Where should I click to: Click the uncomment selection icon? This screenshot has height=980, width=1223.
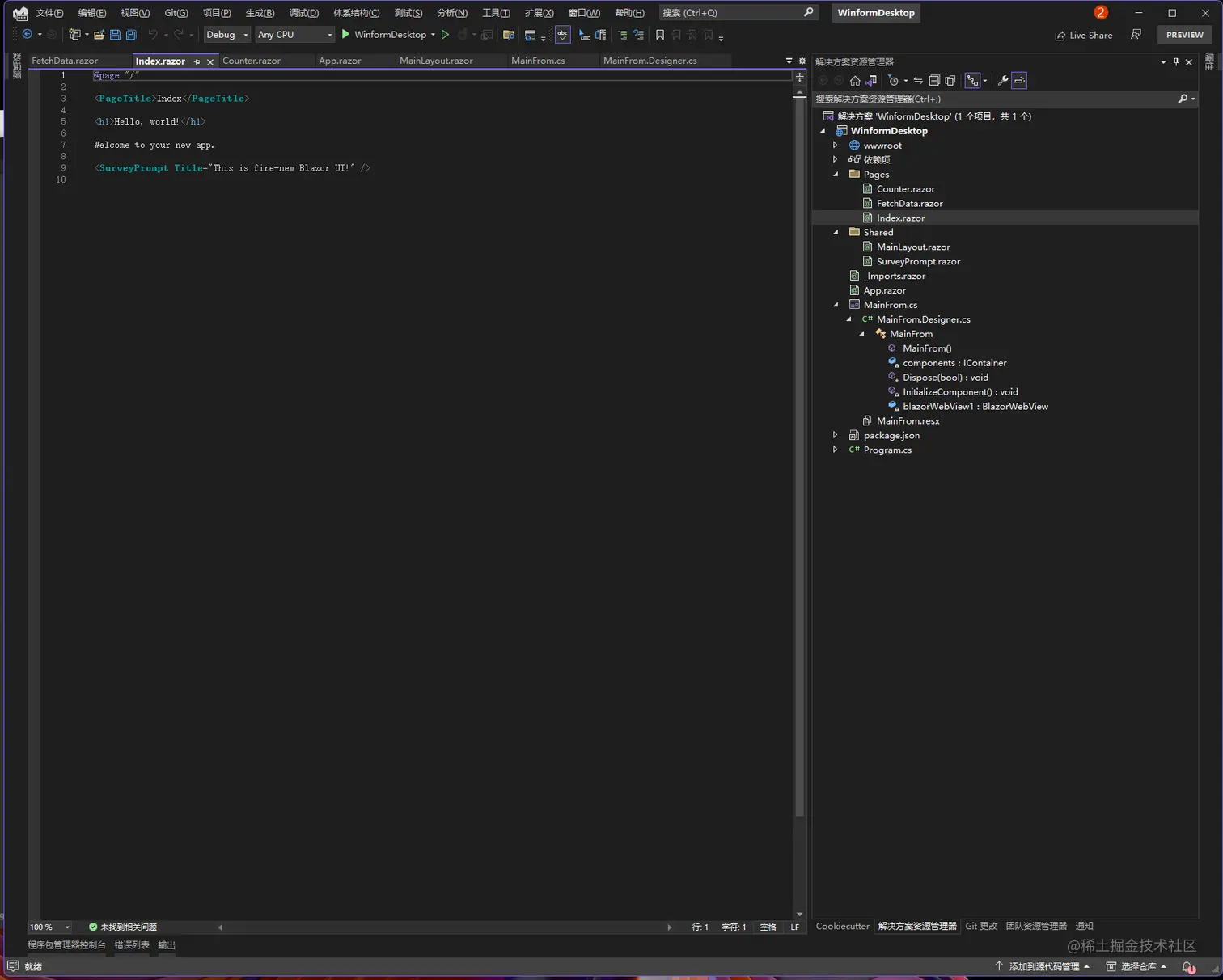coord(638,35)
